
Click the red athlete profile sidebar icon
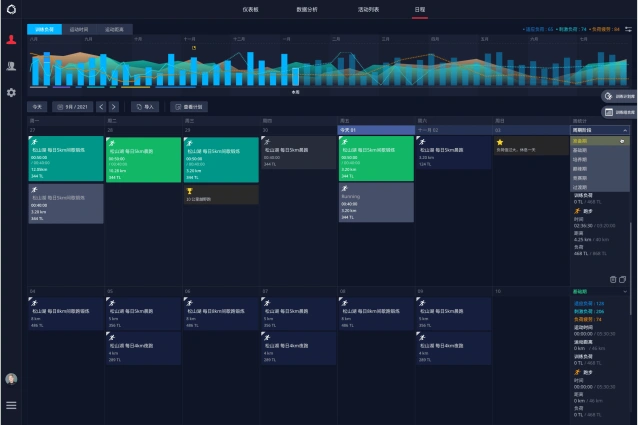[x=11, y=40]
